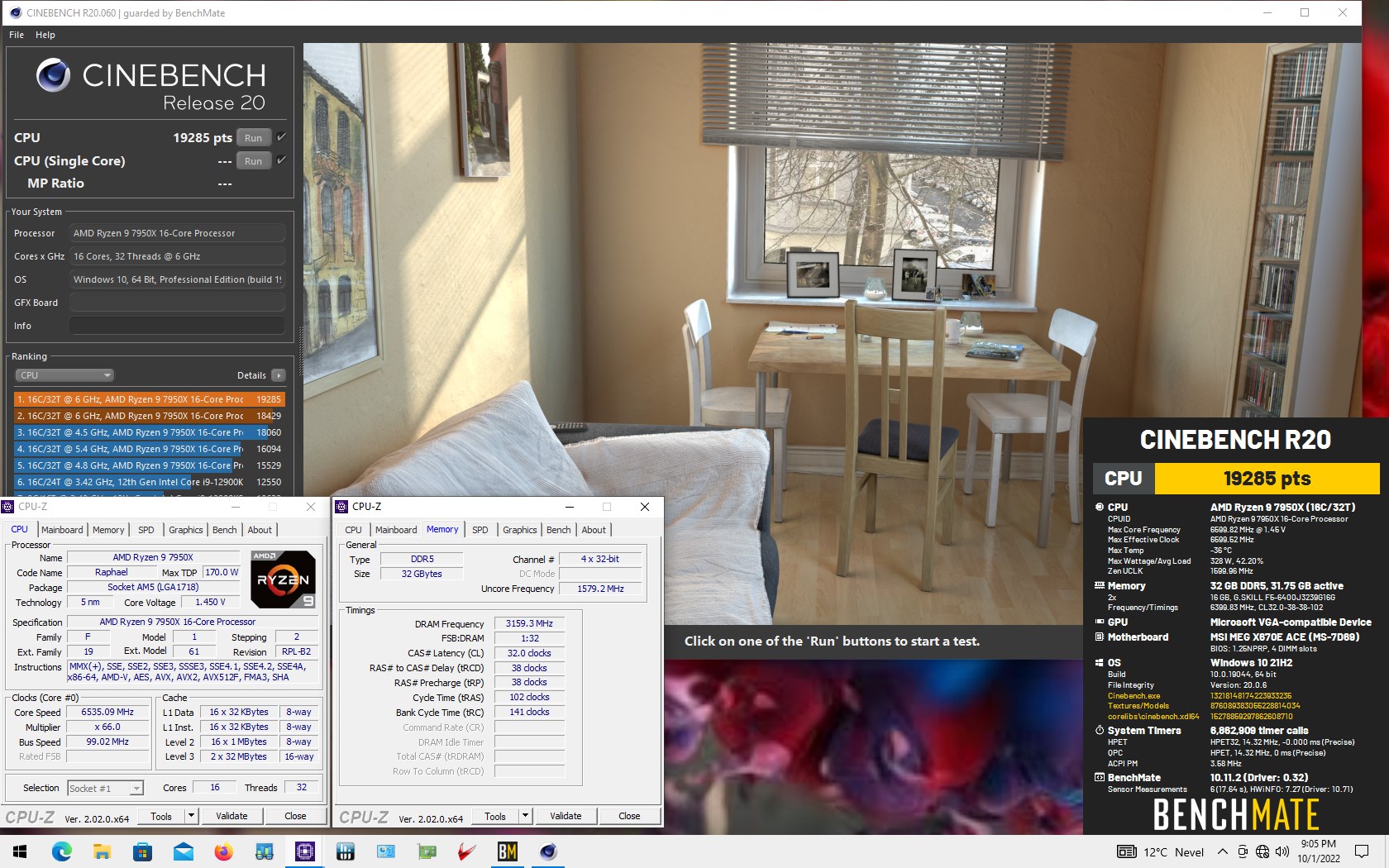Open the news and weather widget
Image resolution: width=1389 pixels, height=868 pixels.
[1161, 852]
